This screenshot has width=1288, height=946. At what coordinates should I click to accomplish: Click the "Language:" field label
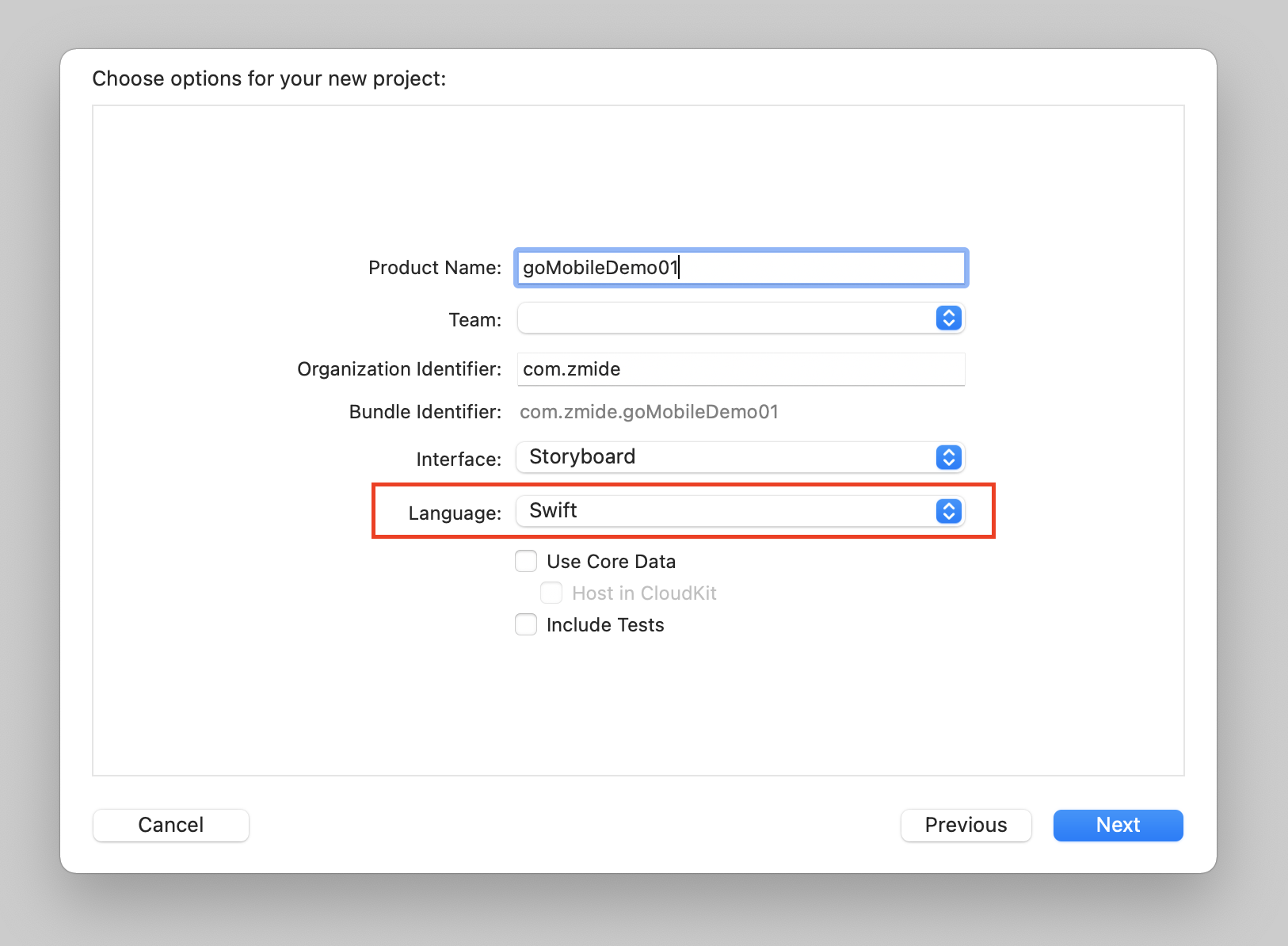tap(455, 513)
